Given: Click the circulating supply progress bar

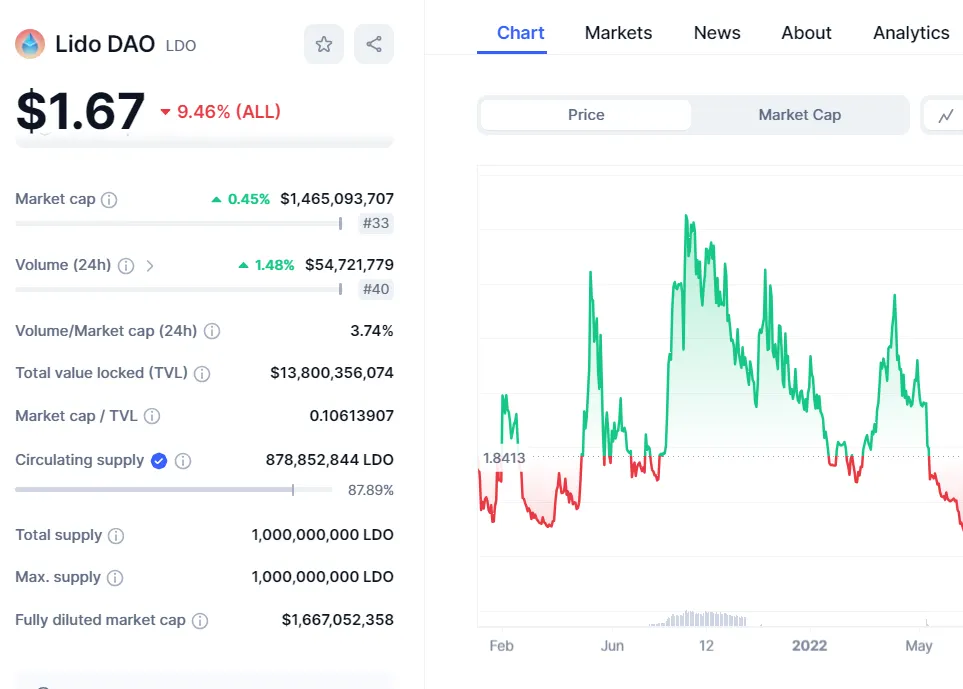Looking at the screenshot, I should (173, 490).
